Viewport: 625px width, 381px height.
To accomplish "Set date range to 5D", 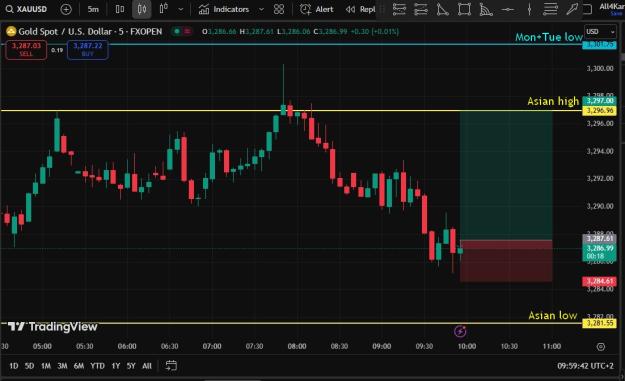I will (29, 365).
